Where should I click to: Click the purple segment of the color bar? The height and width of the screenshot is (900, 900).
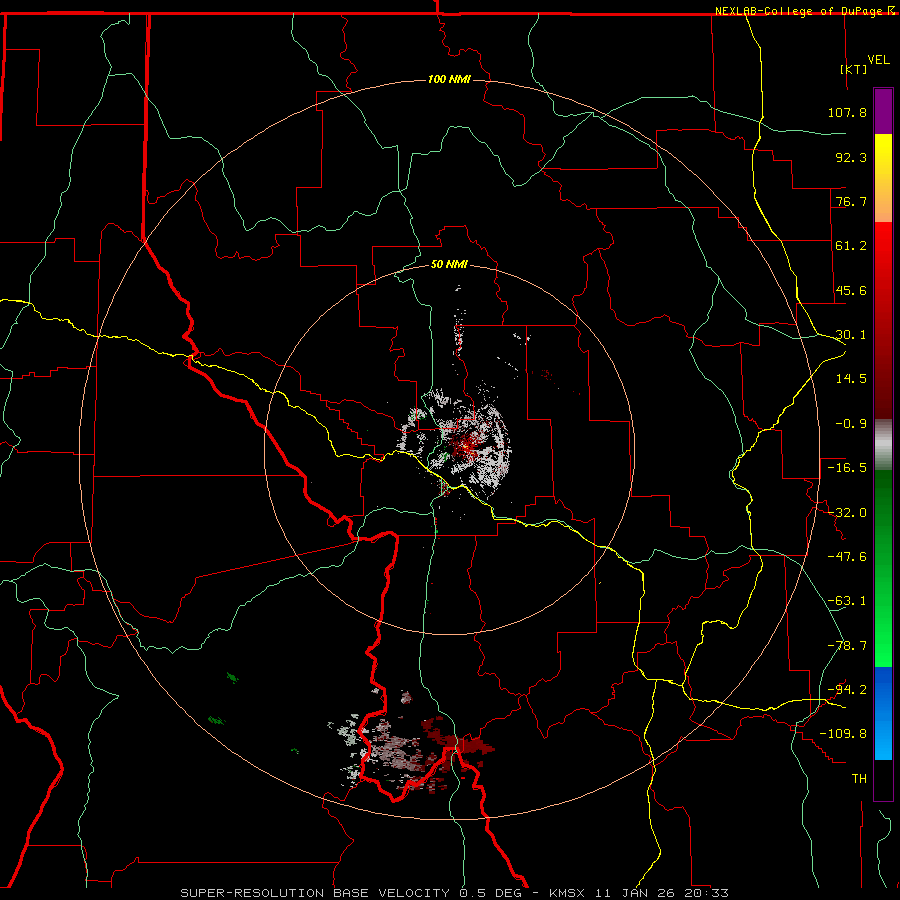tap(883, 111)
